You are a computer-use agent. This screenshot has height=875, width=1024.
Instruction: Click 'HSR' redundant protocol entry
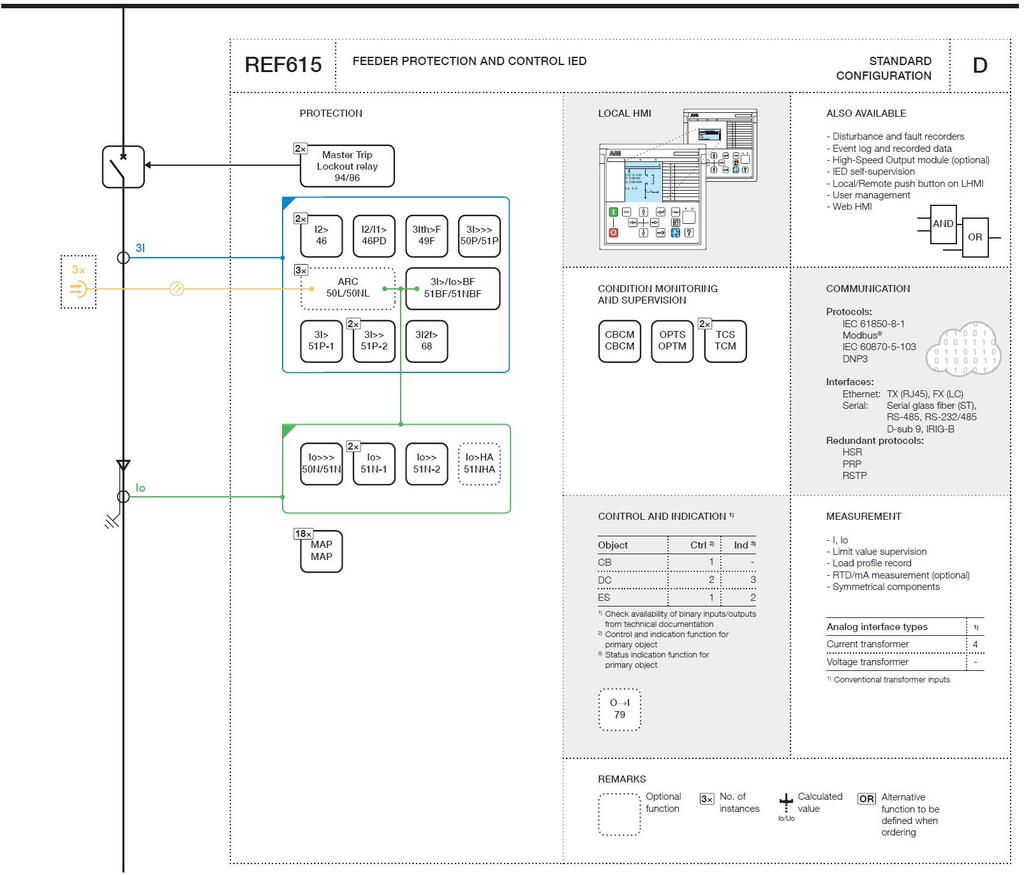(x=852, y=452)
